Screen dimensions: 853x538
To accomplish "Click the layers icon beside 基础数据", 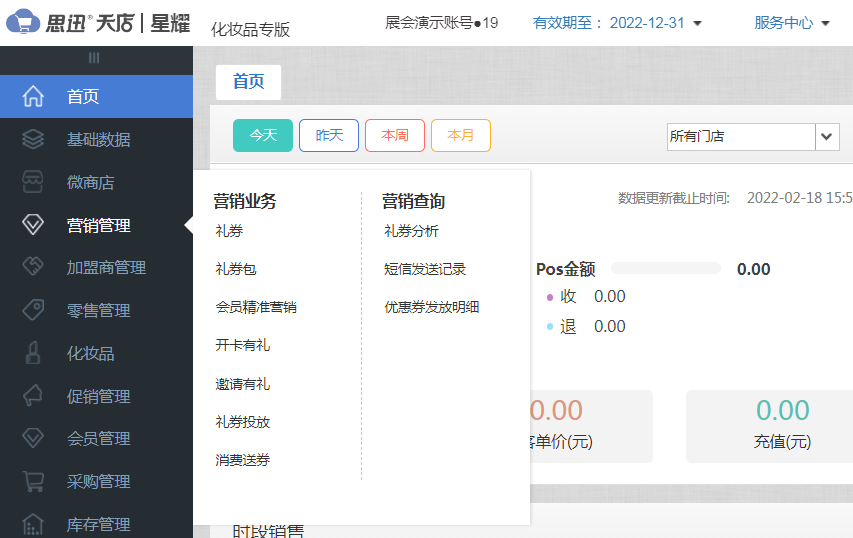I will point(33,139).
